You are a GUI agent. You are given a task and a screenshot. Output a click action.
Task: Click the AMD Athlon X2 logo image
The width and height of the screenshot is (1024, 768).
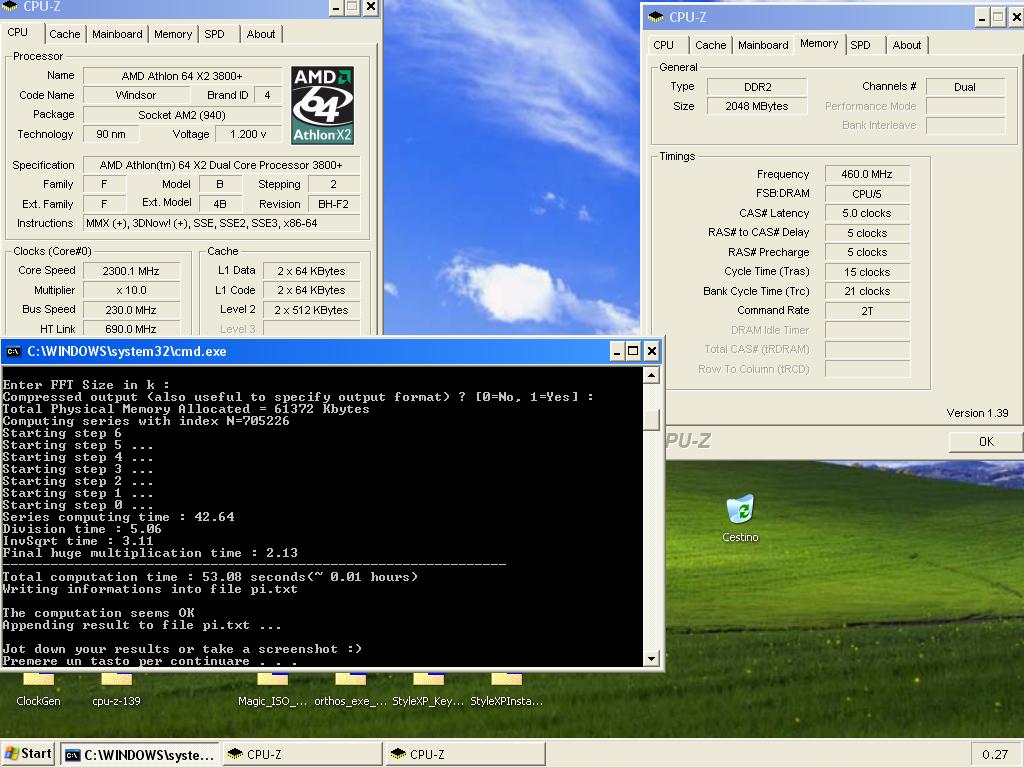[323, 105]
